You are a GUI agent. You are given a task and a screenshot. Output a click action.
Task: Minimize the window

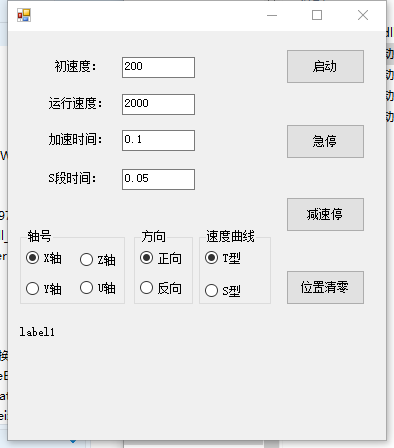(x=272, y=15)
